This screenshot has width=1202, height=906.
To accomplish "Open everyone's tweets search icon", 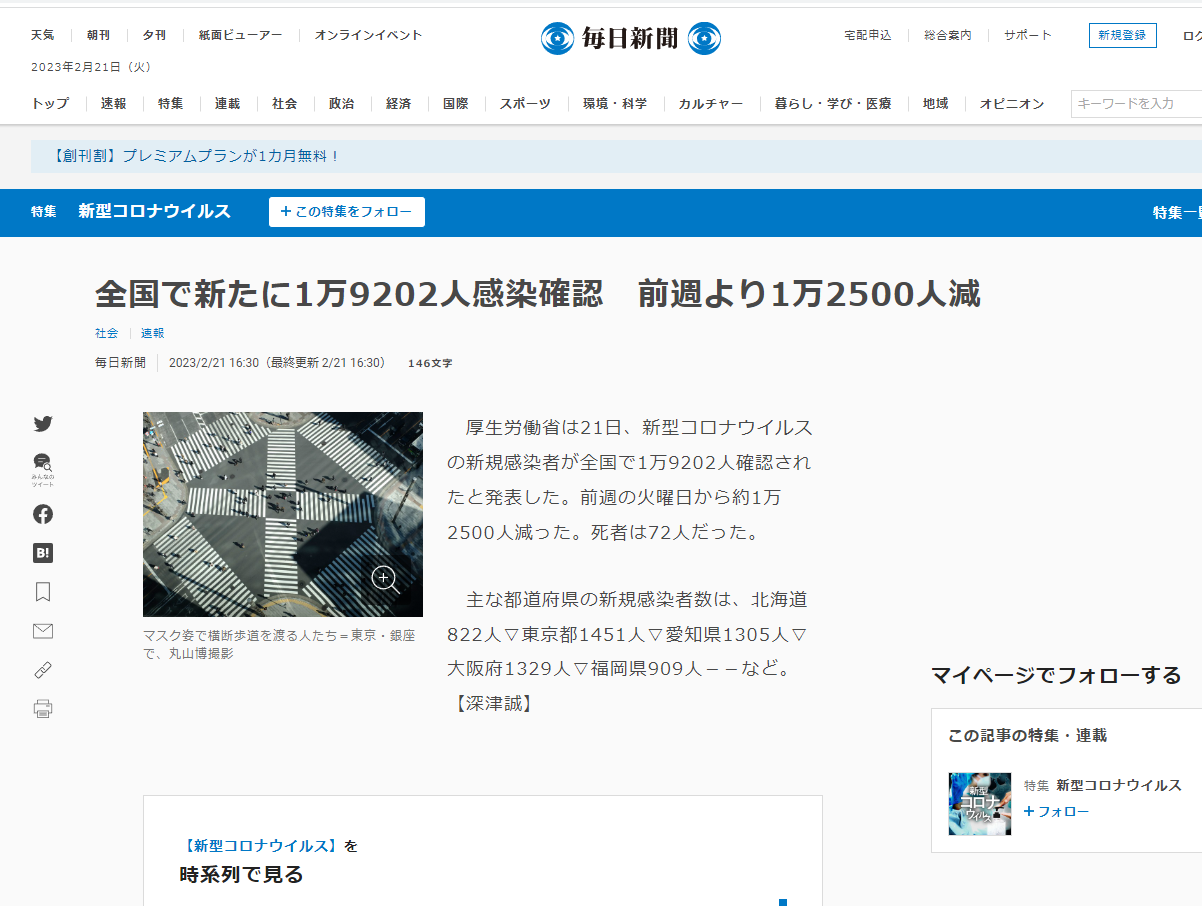I will (x=43, y=469).
